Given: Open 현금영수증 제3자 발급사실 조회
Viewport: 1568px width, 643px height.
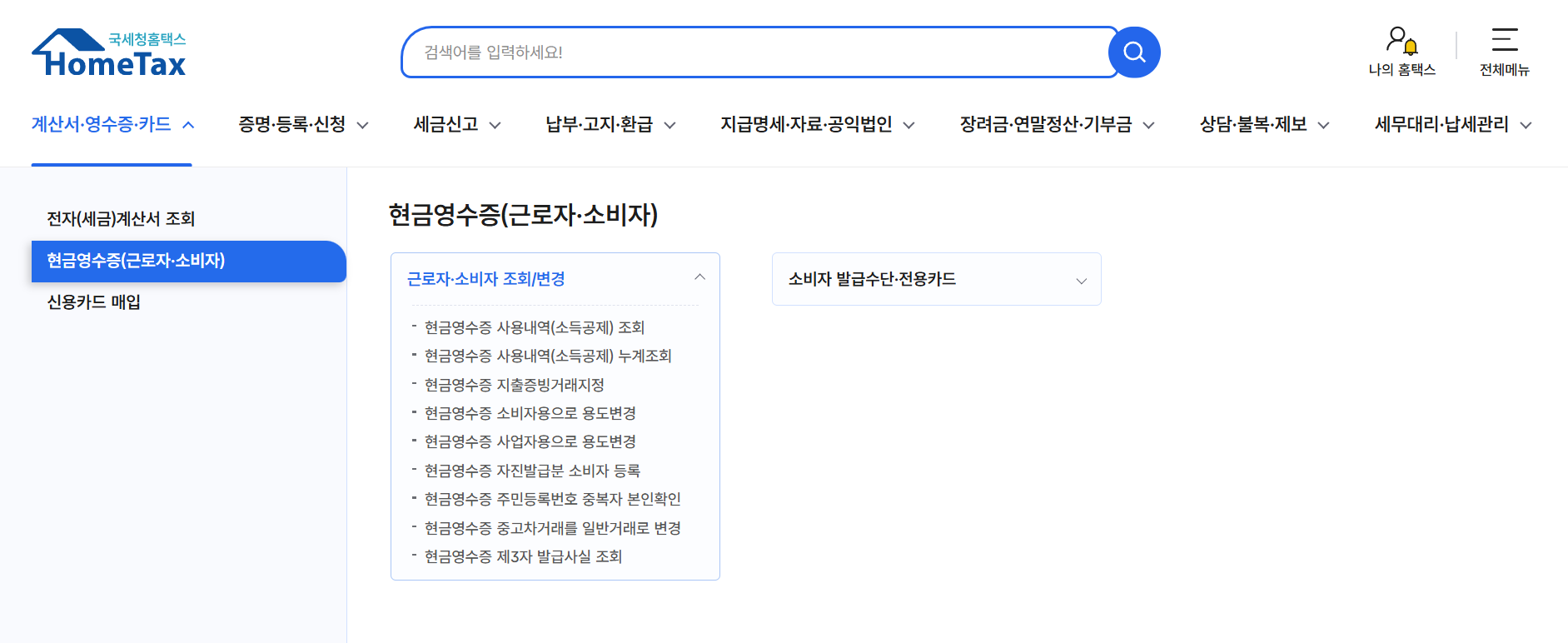Looking at the screenshot, I should (x=523, y=556).
